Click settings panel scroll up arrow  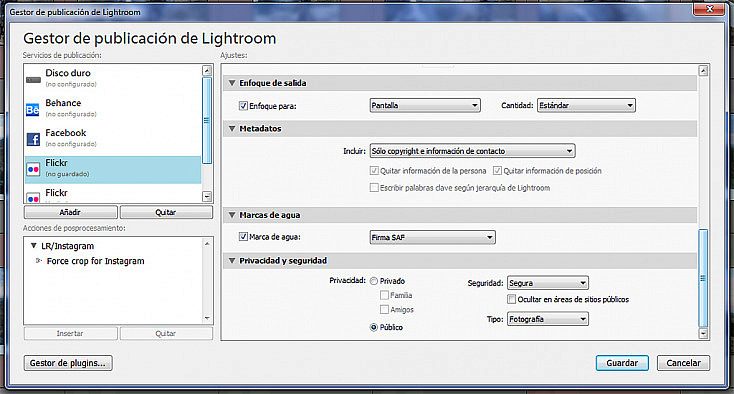pyautogui.click(x=703, y=71)
